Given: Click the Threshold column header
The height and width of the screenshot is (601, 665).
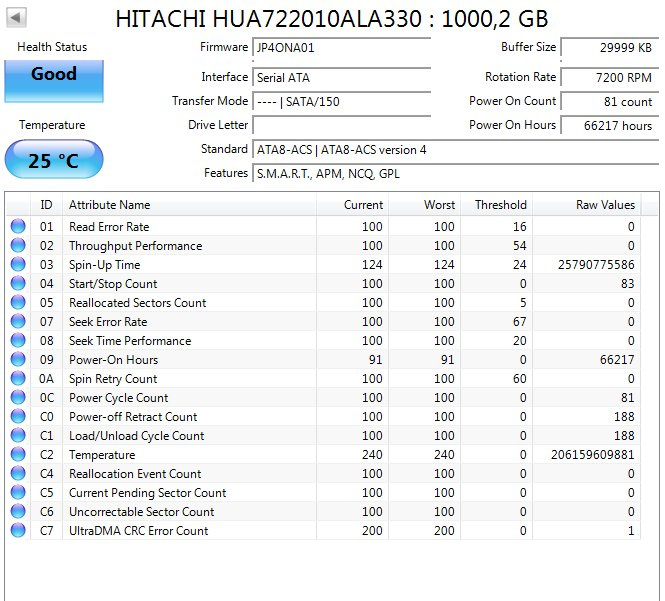Looking at the screenshot, I should 496,204.
